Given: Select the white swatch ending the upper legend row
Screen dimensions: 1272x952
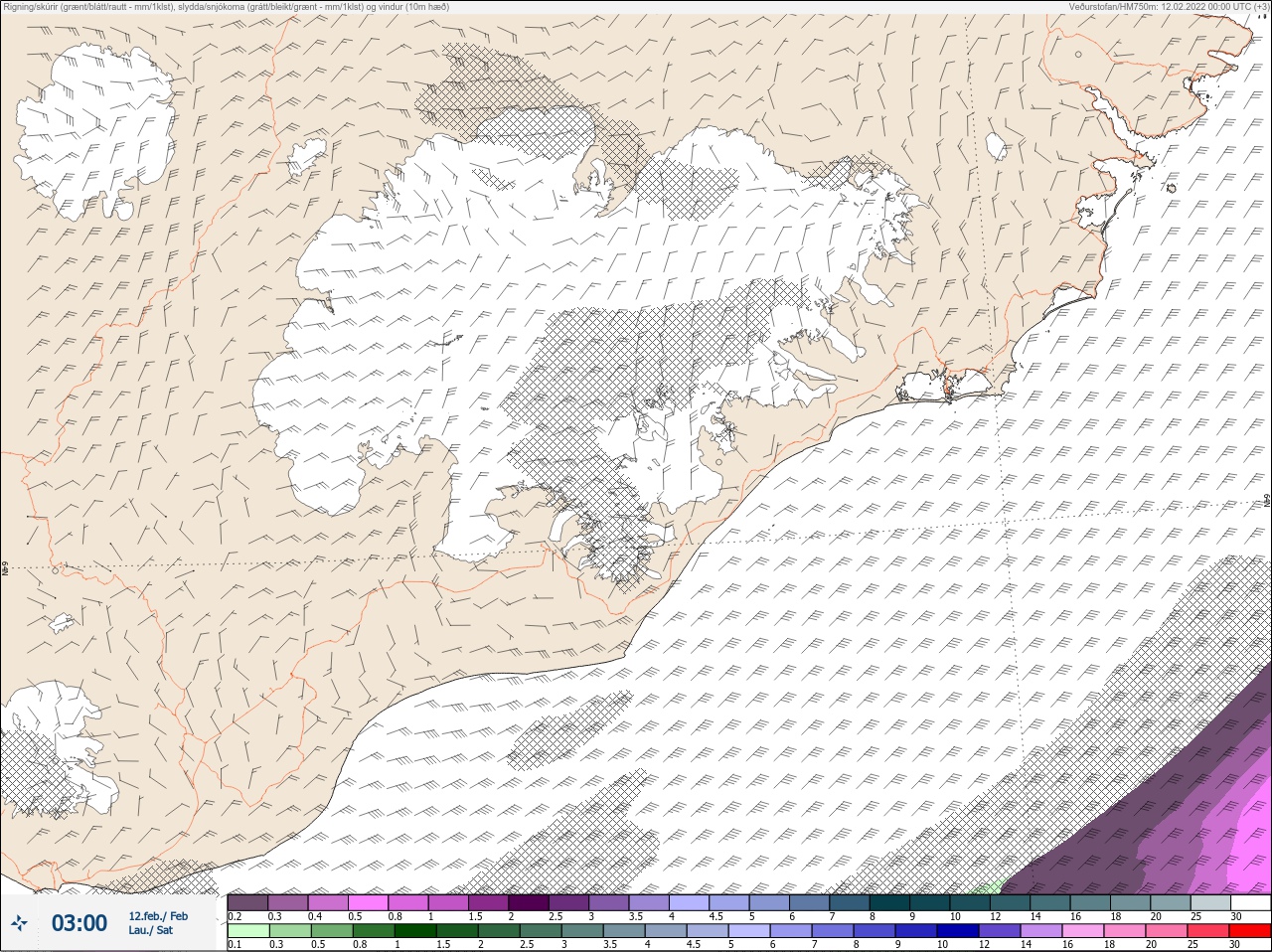Looking at the screenshot, I should pyautogui.click(x=1250, y=902).
